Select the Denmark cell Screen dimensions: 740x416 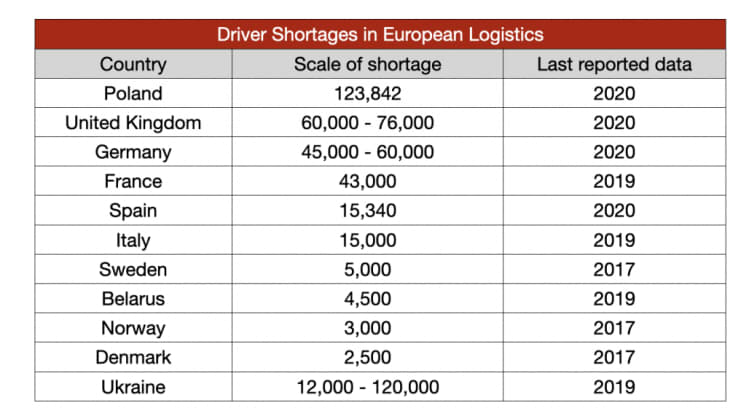[x=133, y=357]
